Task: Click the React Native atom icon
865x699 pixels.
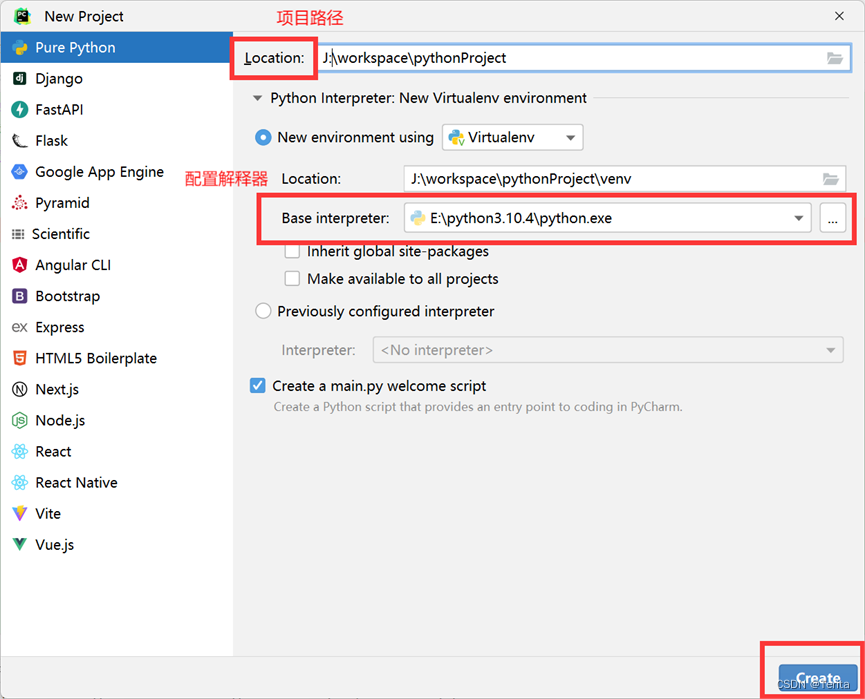Action: point(20,483)
